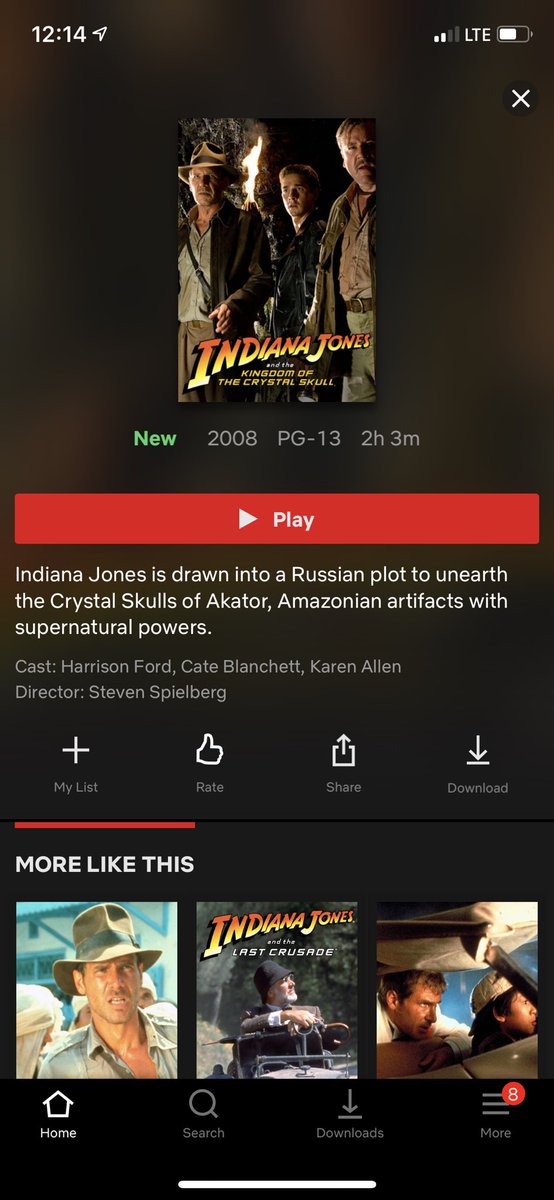Open the Search tab
This screenshot has height=1200, width=554.
204,1114
